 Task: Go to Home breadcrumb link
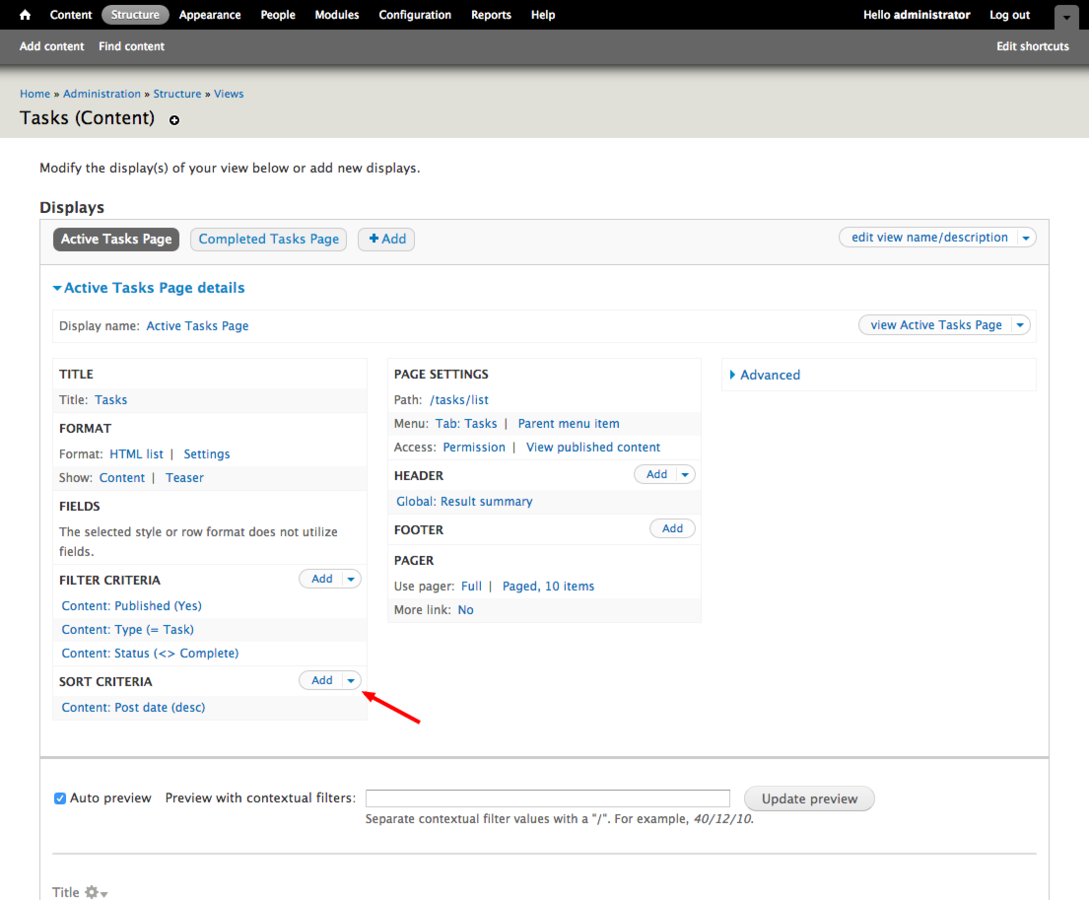click(35, 94)
